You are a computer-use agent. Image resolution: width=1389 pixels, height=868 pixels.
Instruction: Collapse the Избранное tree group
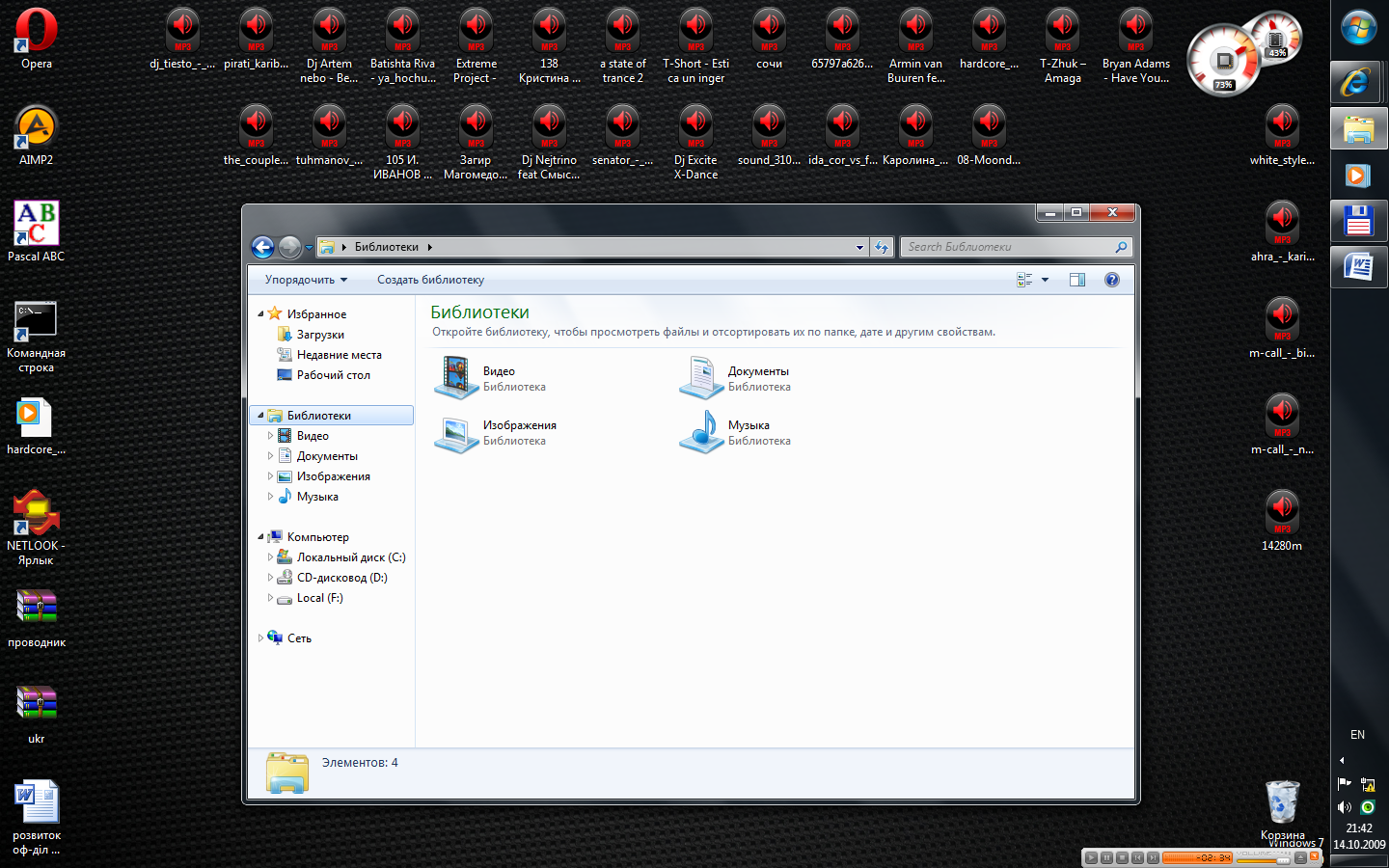coord(260,314)
